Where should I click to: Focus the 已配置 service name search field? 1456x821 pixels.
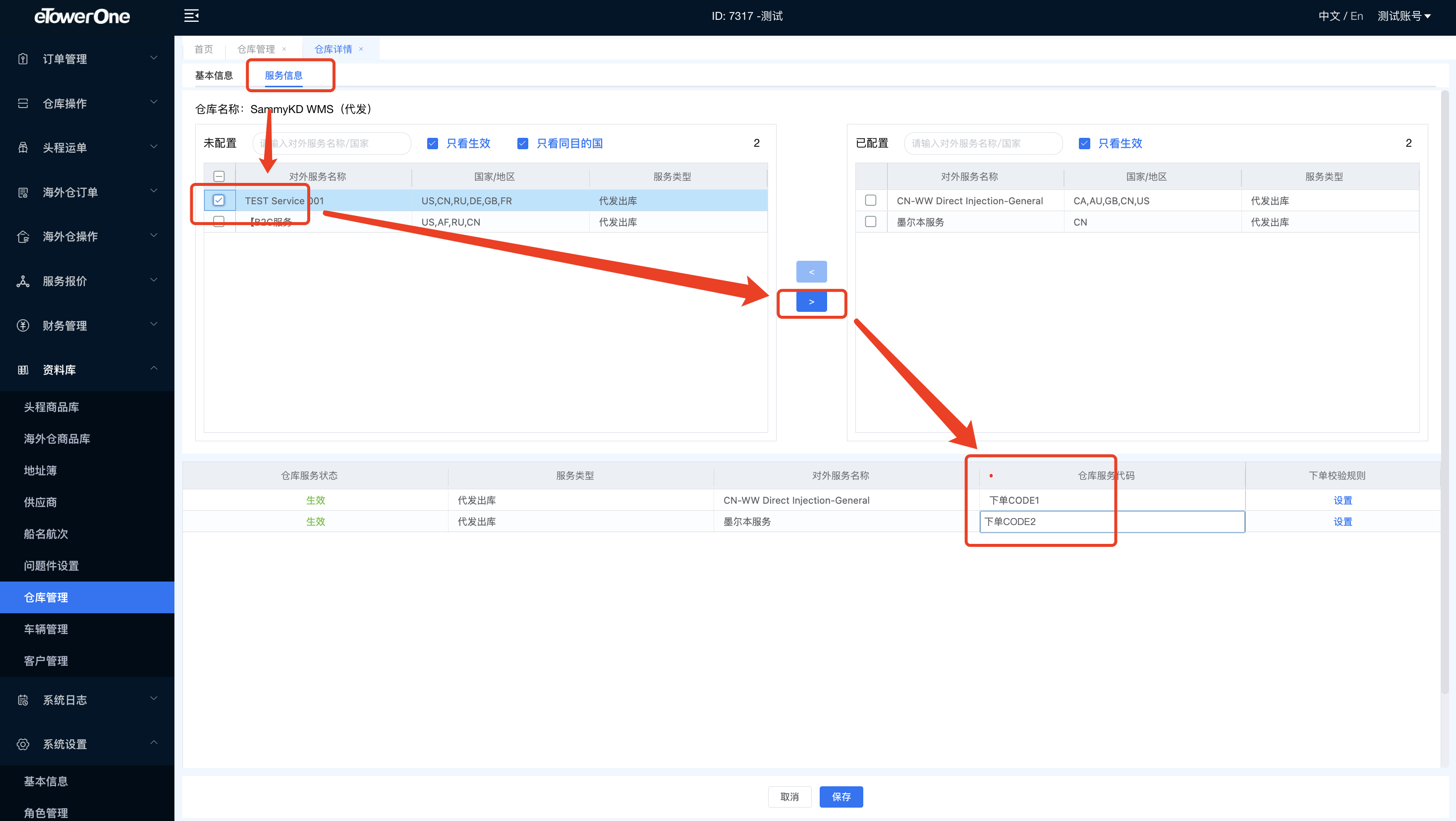(984, 144)
